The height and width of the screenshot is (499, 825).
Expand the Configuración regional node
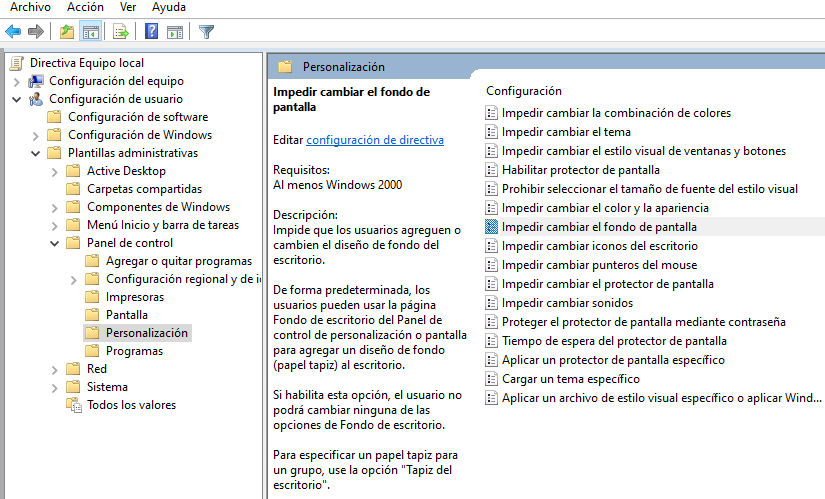click(x=73, y=280)
